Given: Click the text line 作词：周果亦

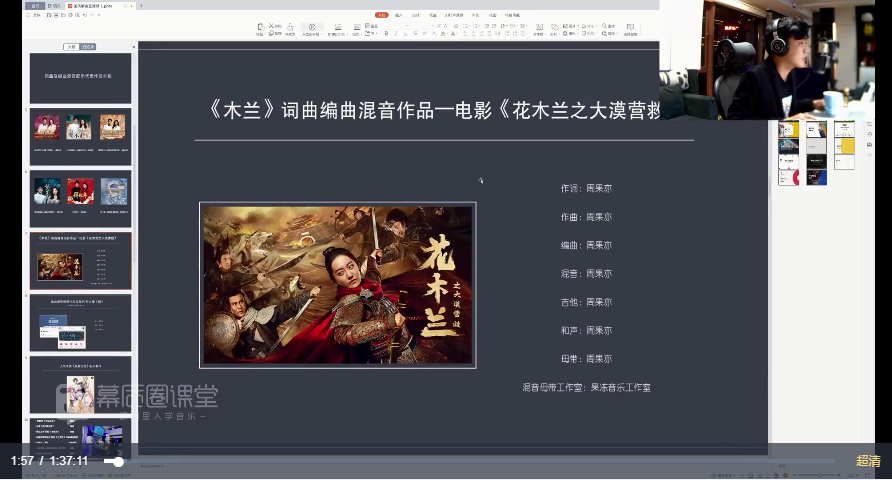Looking at the screenshot, I should coord(586,188).
